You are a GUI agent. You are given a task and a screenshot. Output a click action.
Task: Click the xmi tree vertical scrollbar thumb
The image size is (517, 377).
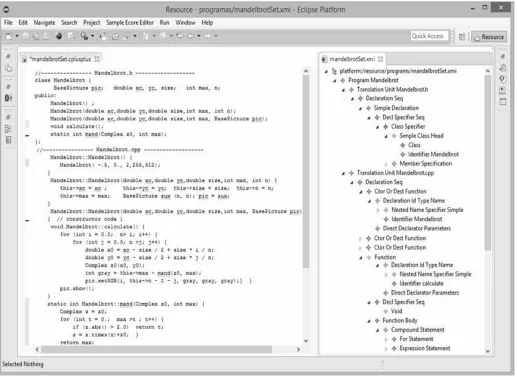pyautogui.click(x=487, y=162)
